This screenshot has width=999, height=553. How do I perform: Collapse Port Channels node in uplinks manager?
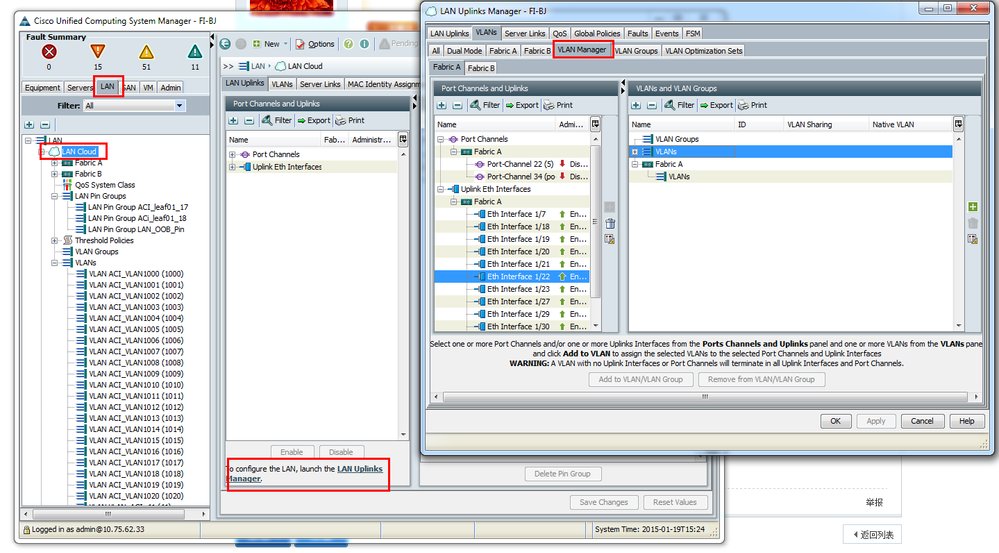[440, 139]
